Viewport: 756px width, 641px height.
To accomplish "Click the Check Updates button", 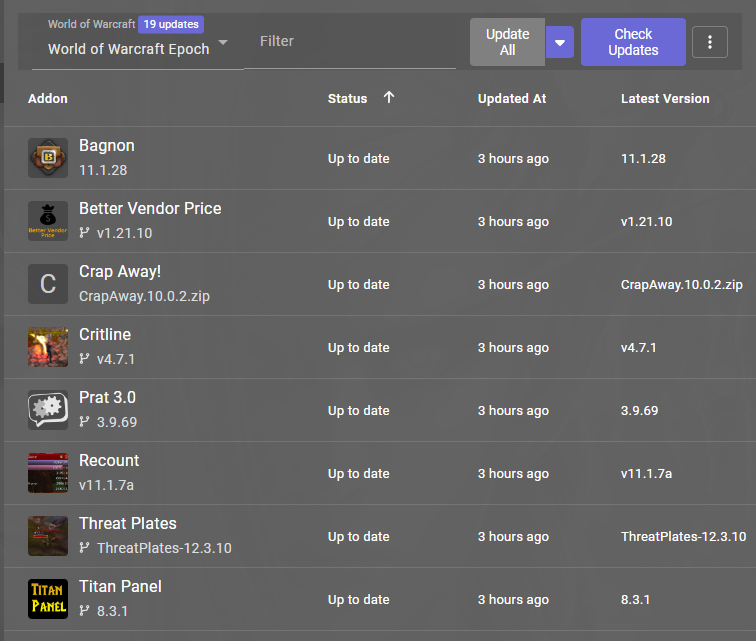I will (x=633, y=42).
